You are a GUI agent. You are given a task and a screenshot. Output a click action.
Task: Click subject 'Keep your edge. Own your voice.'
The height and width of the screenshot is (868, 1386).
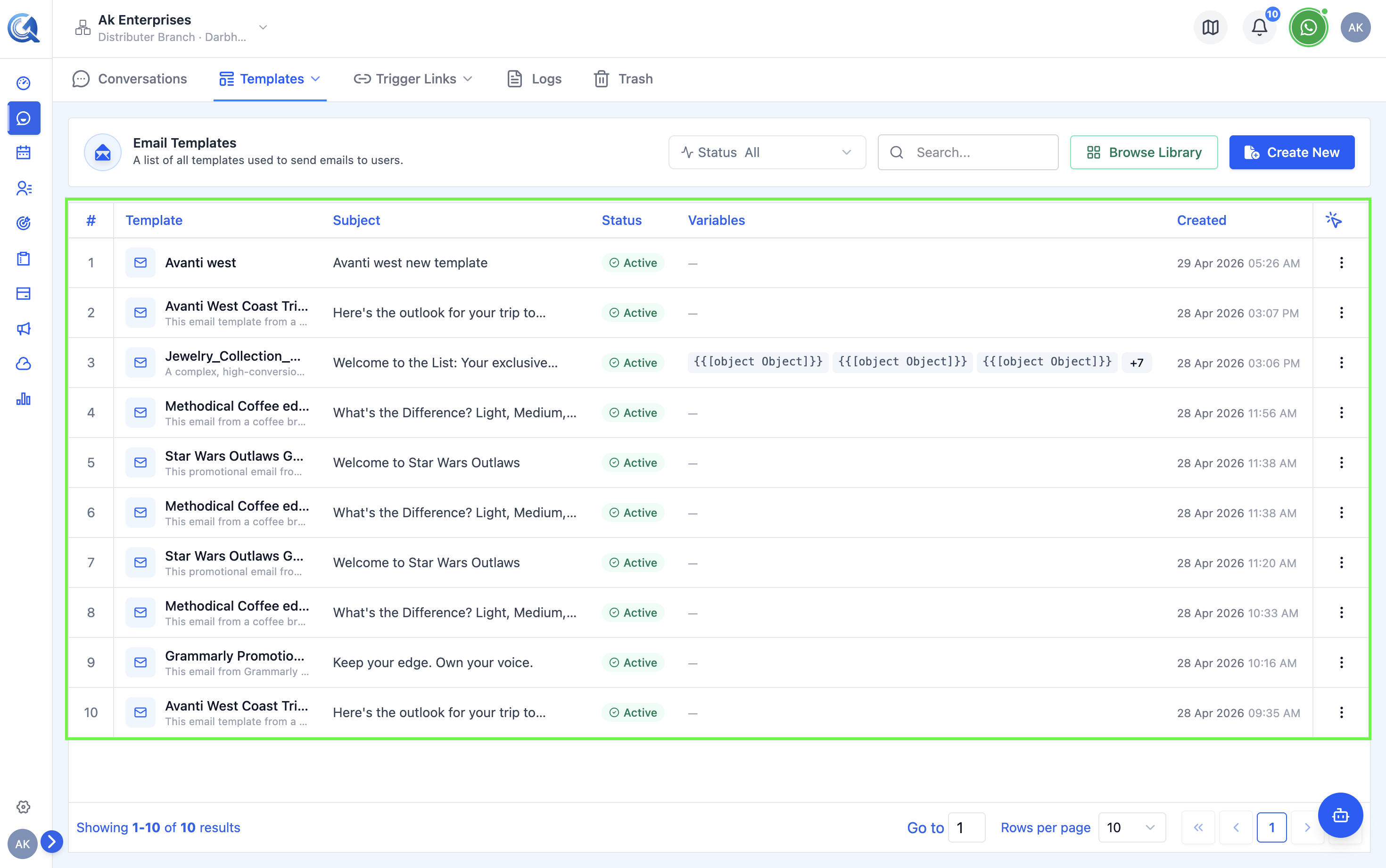tap(433, 662)
